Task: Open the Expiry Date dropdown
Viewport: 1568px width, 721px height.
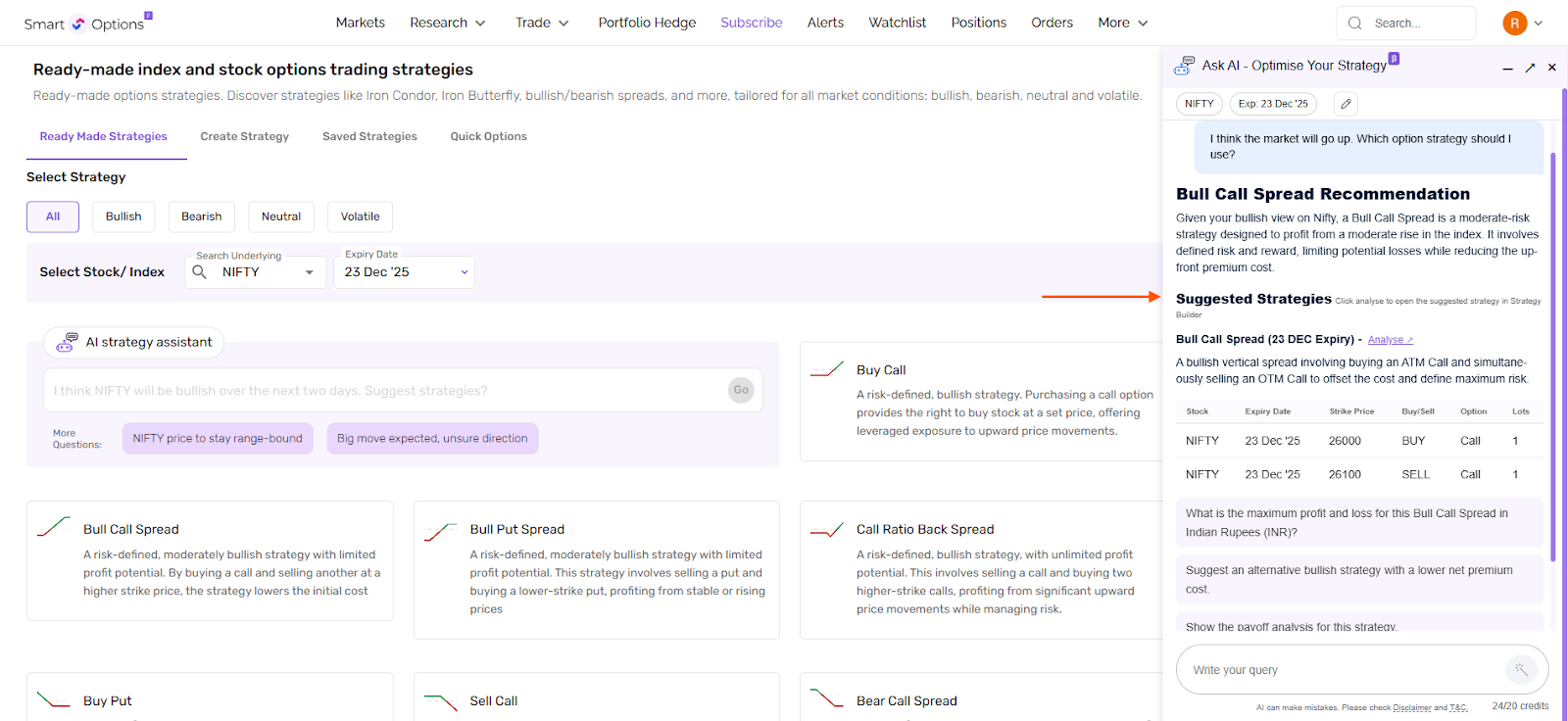Action: click(x=404, y=272)
